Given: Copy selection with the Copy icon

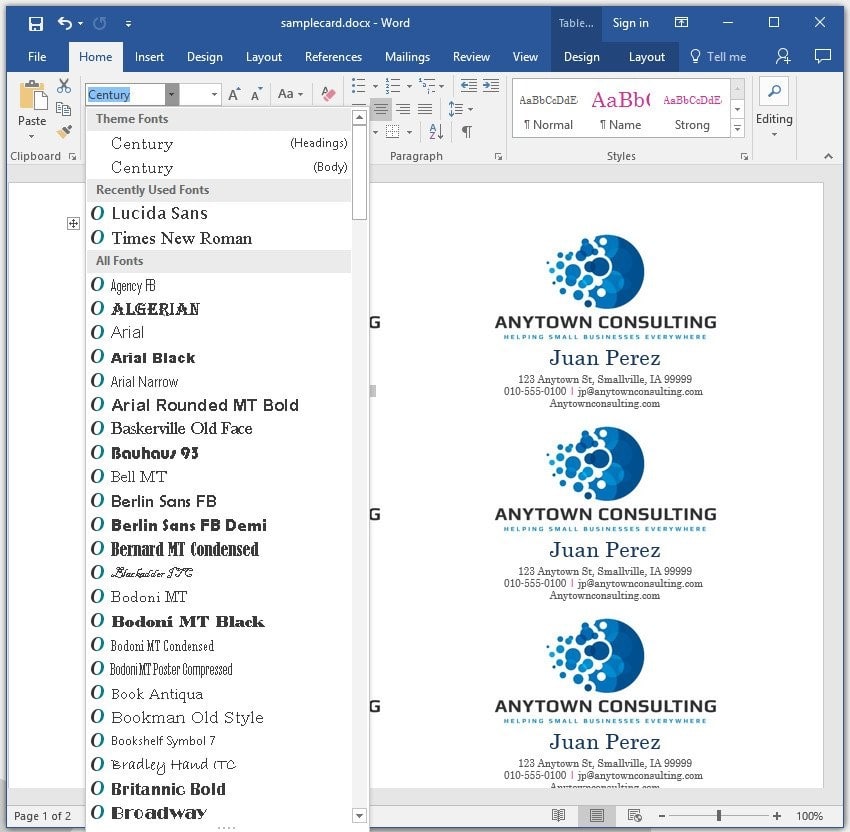Looking at the screenshot, I should point(64,108).
